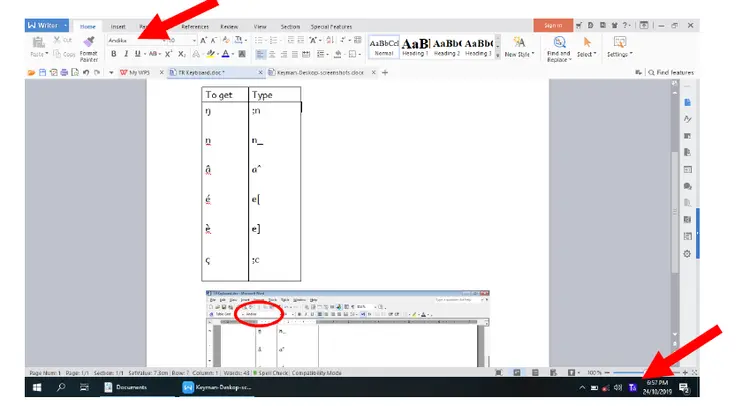Apply italic formatting
The width and height of the screenshot is (750, 413).
pyautogui.click(x=125, y=54)
